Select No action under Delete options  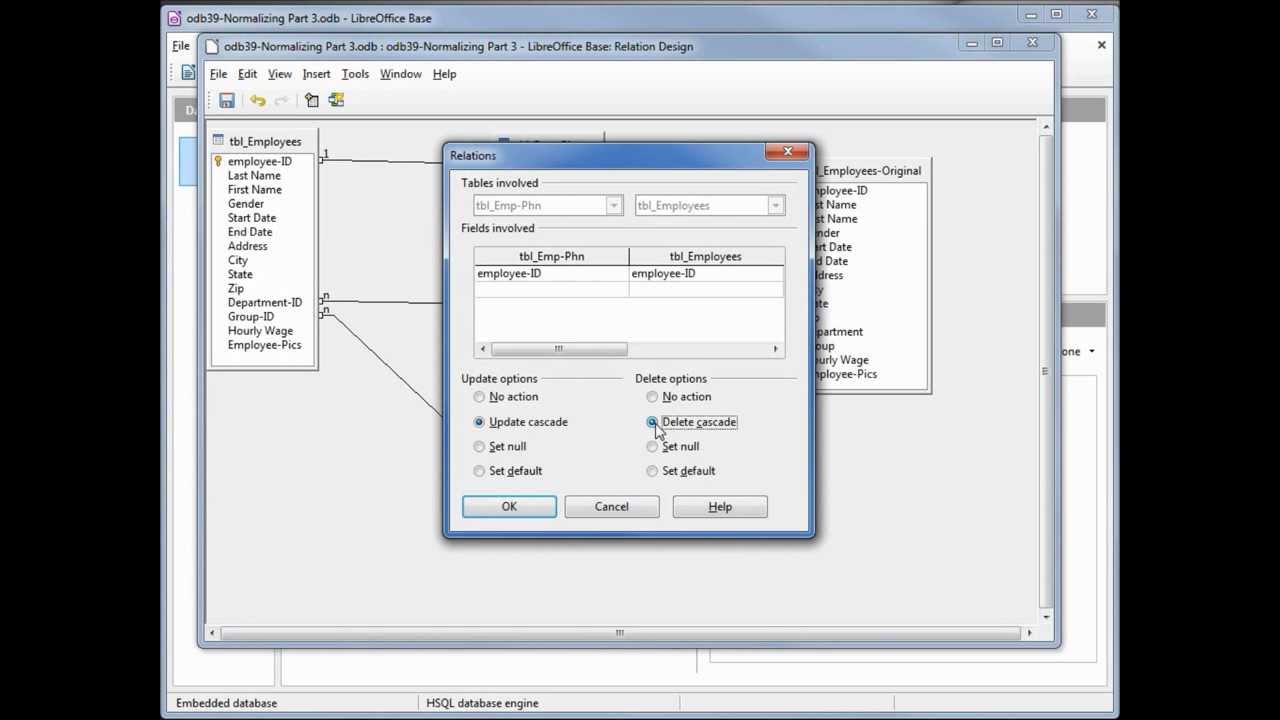click(652, 397)
